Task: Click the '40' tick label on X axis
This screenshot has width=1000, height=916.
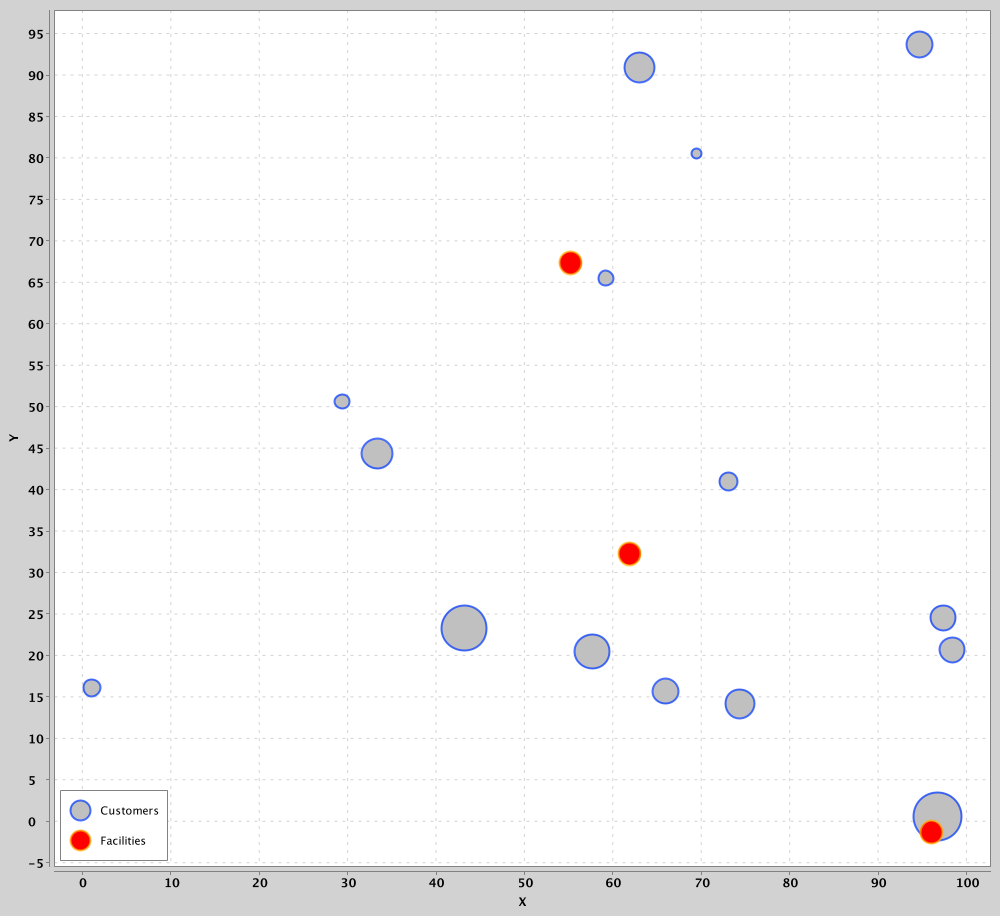Action: 436,883
